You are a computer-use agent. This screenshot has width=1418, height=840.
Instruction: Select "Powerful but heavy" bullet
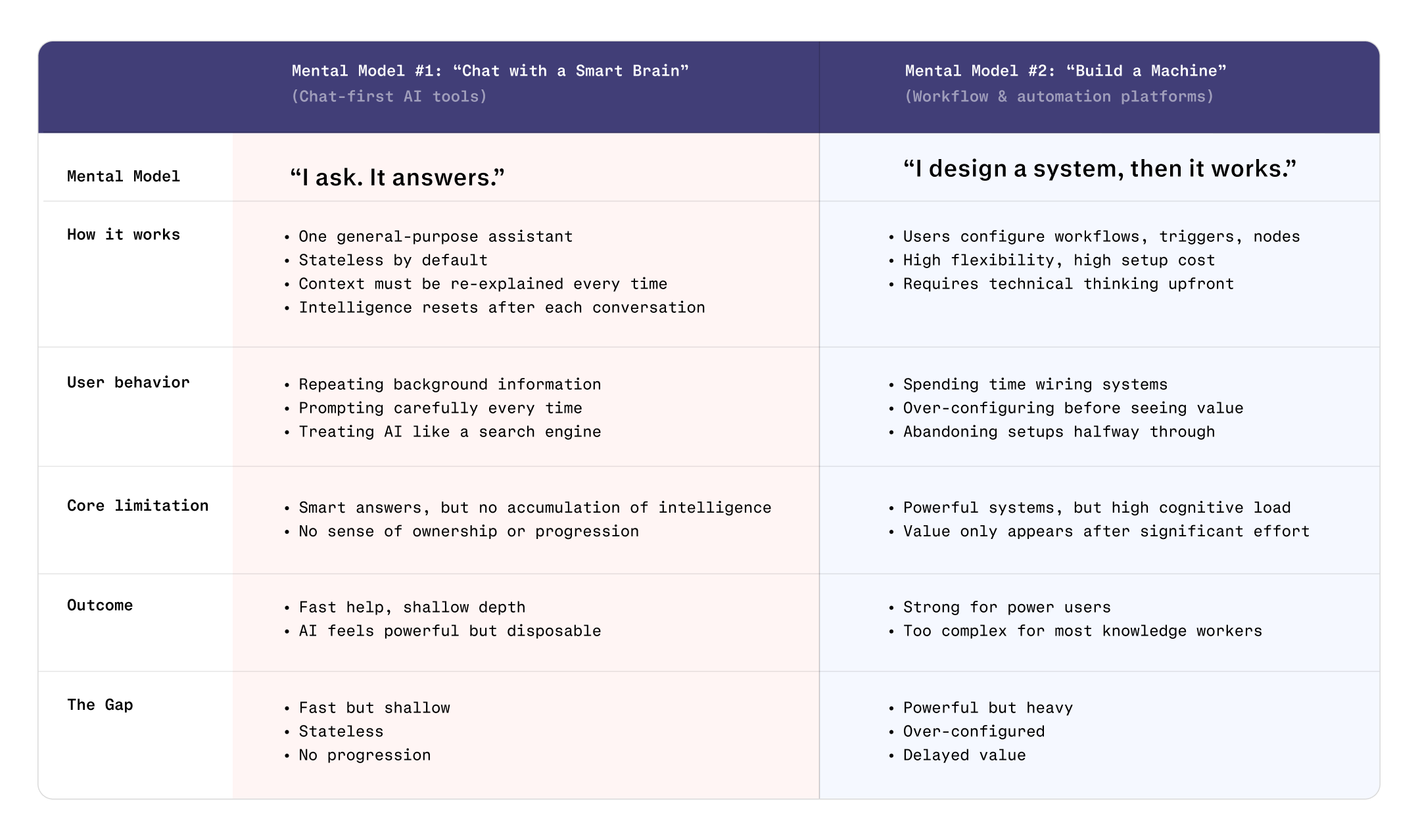(987, 708)
